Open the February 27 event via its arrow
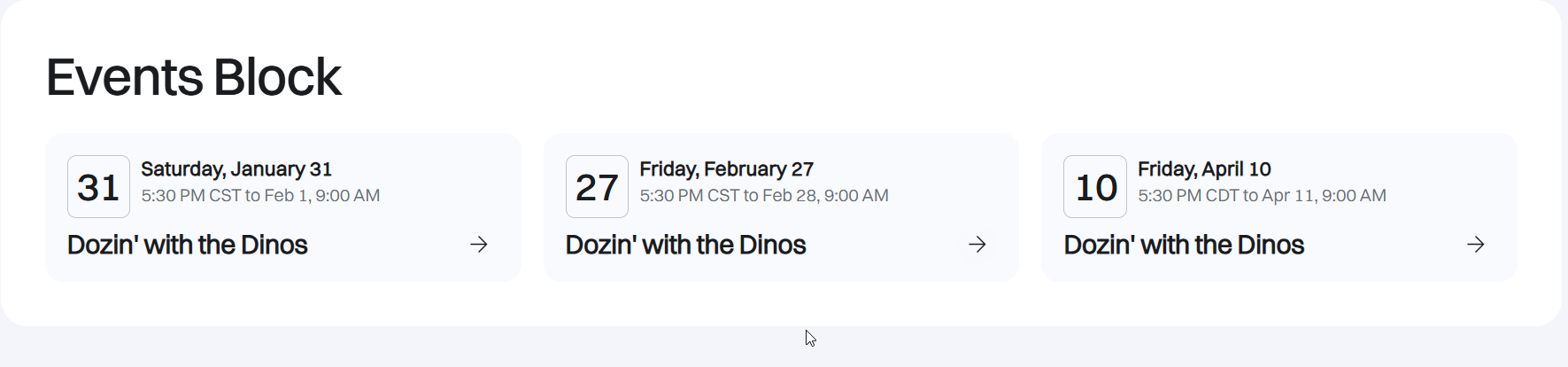This screenshot has width=1568, height=367. click(x=977, y=245)
